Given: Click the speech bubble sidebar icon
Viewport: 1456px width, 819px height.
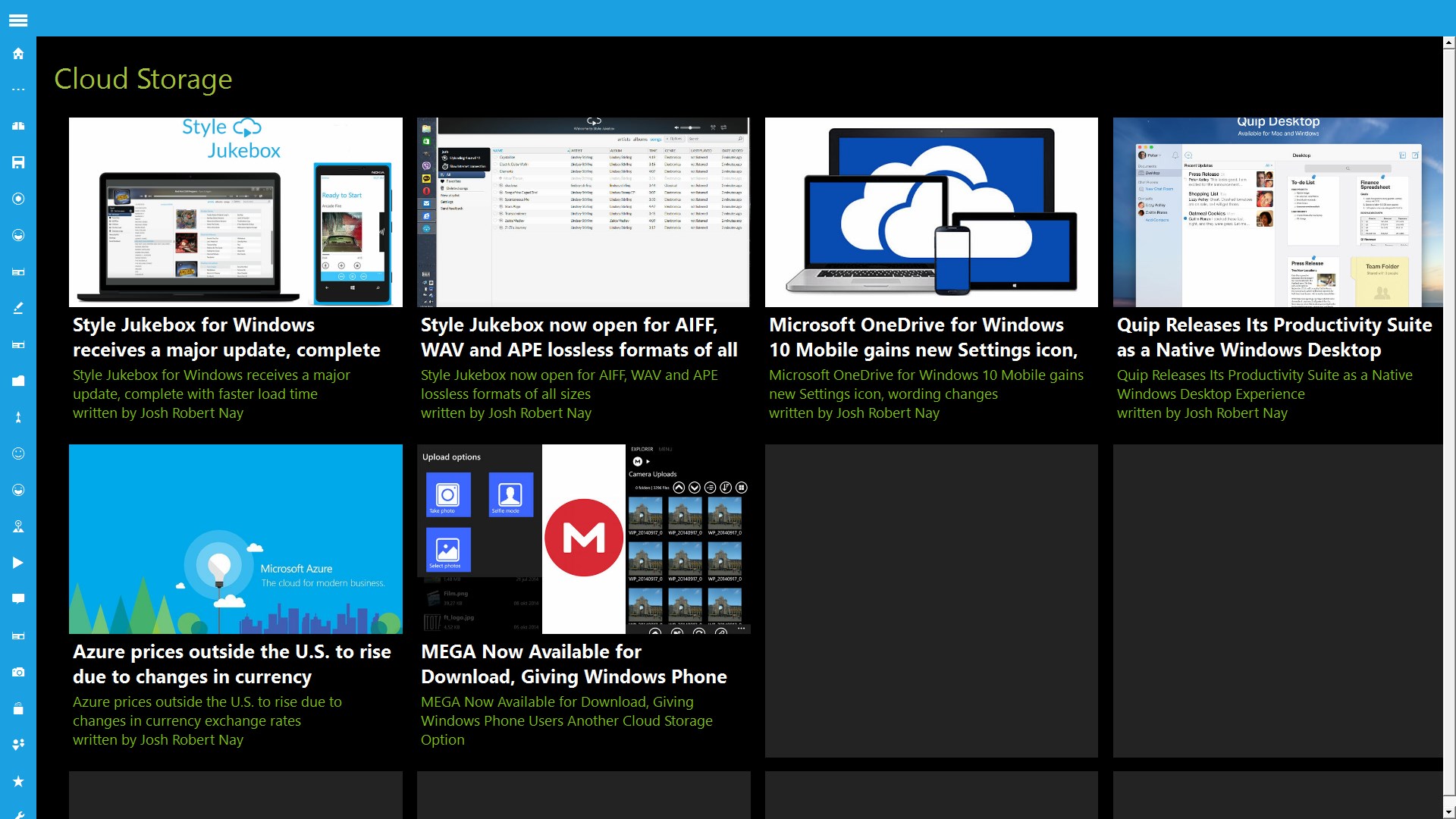Looking at the screenshot, I should [x=18, y=599].
